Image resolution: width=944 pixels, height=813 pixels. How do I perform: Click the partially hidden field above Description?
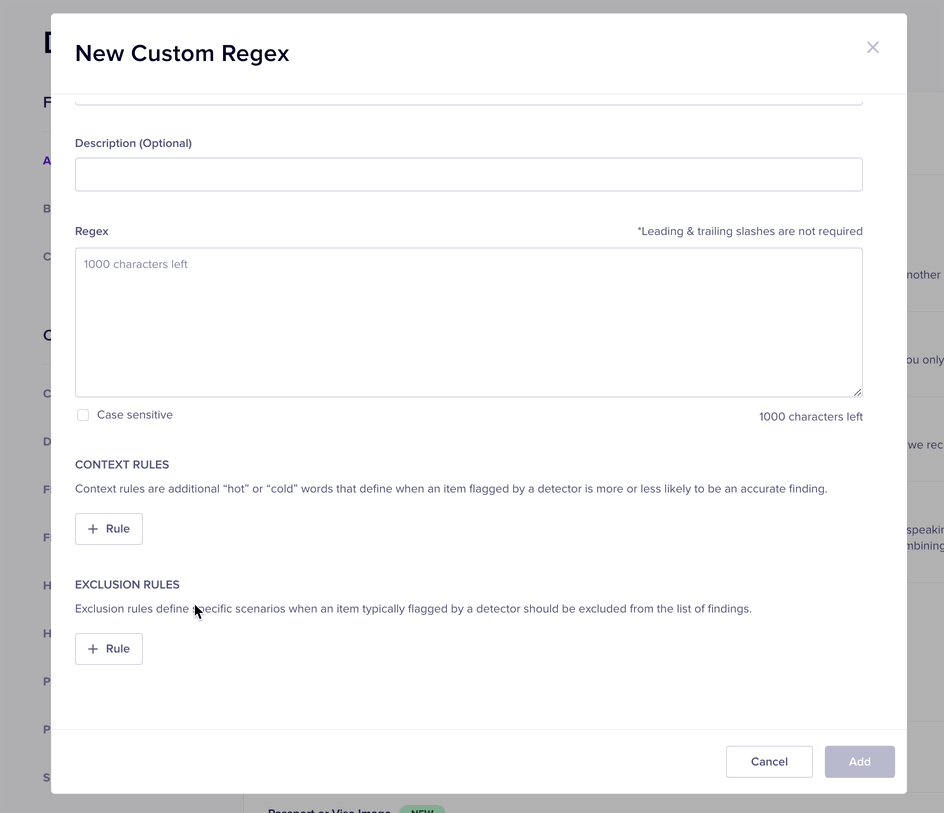[x=468, y=101]
